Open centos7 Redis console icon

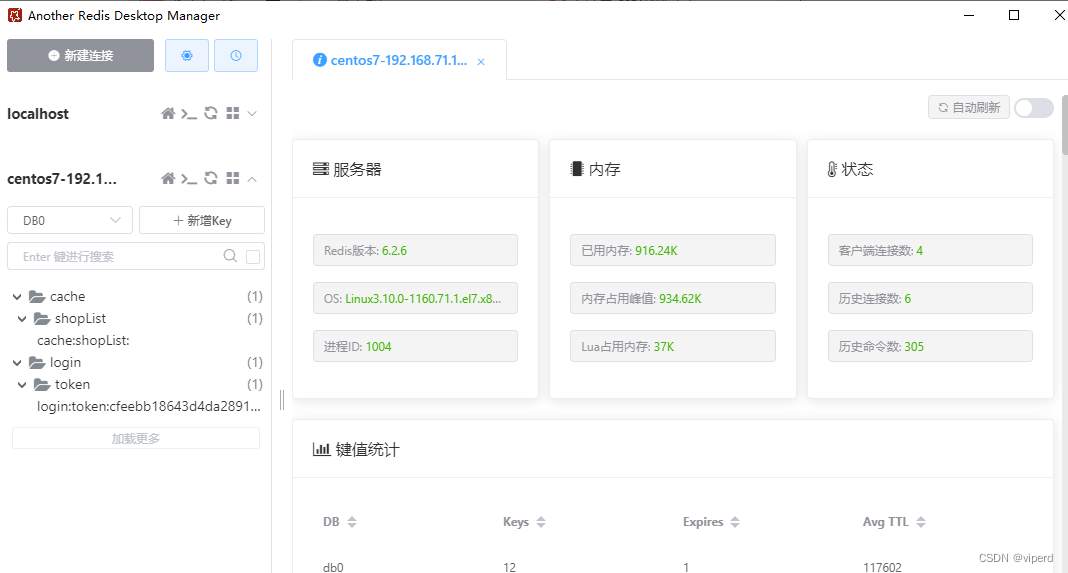[x=189, y=179]
